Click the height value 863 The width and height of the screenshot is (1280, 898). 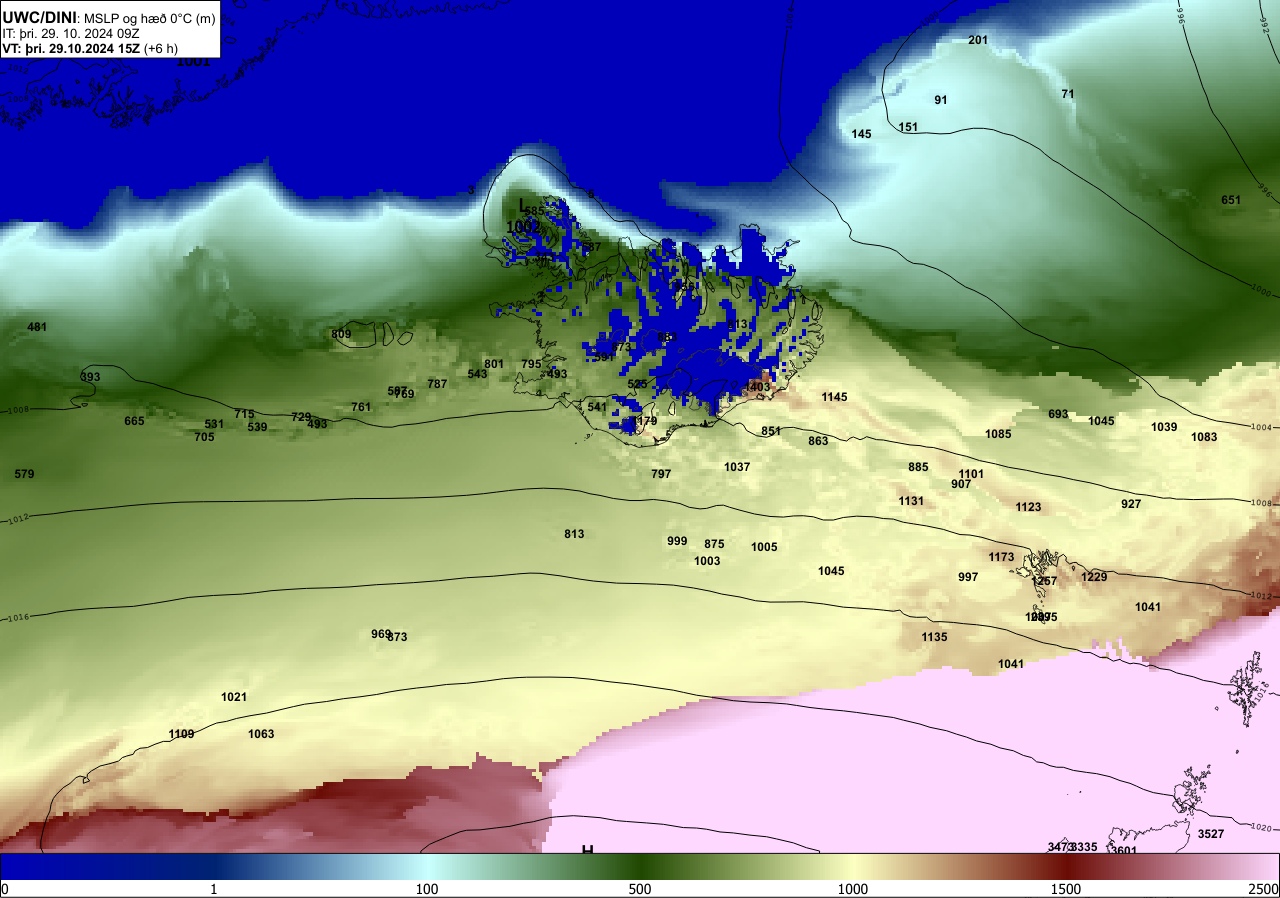tap(818, 441)
